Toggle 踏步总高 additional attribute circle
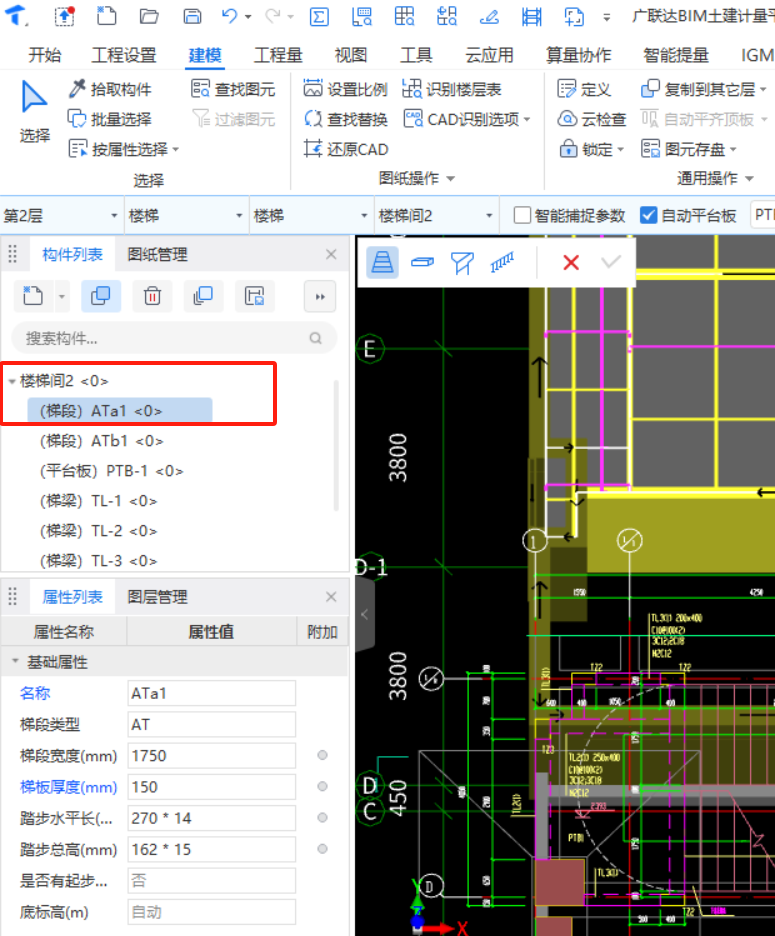Viewport: 775px width, 936px height. tap(322, 848)
